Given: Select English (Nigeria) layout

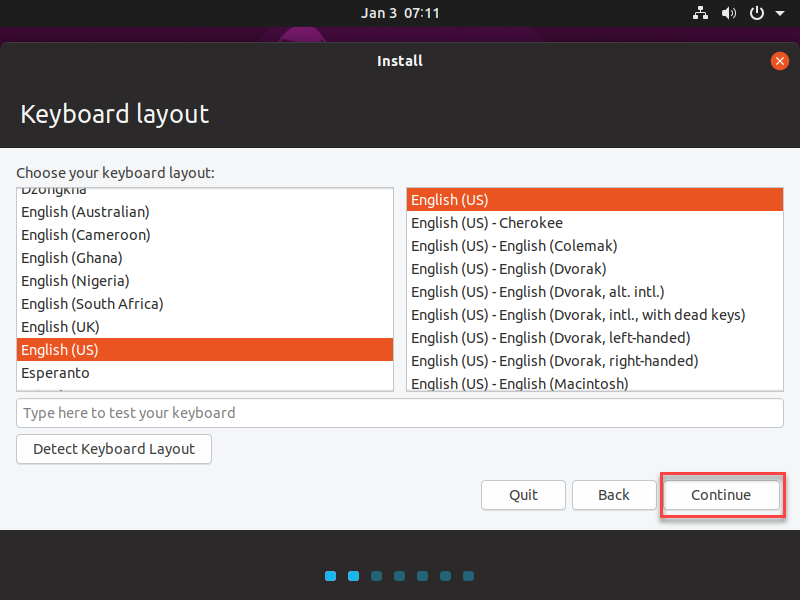Looking at the screenshot, I should pos(205,281).
